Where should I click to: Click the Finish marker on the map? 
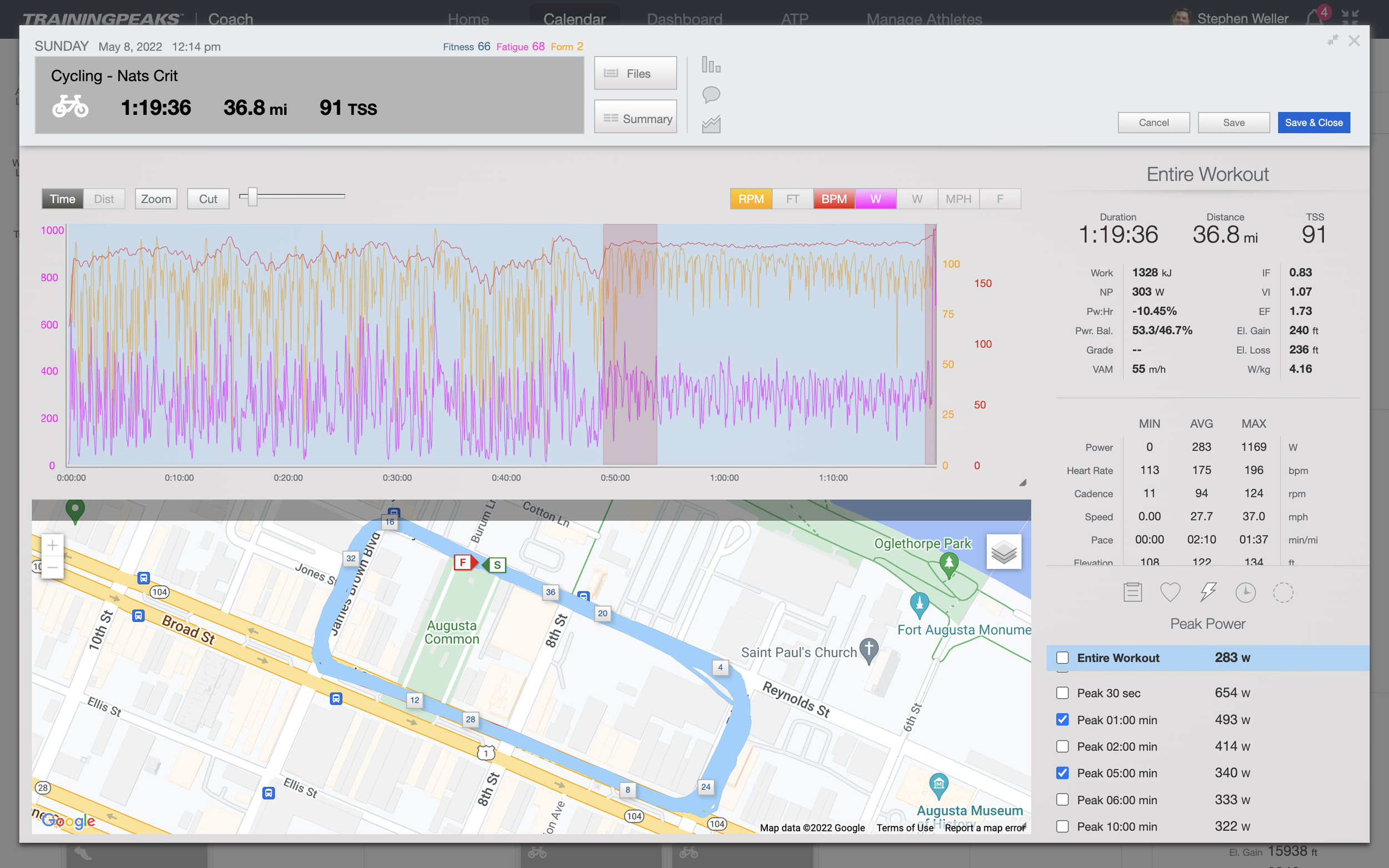click(464, 562)
